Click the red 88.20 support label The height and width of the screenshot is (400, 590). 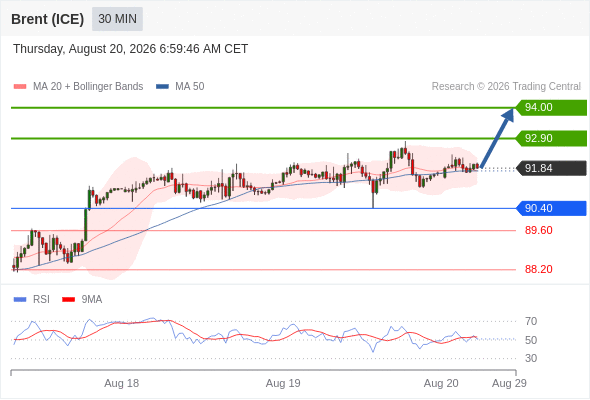click(x=538, y=269)
